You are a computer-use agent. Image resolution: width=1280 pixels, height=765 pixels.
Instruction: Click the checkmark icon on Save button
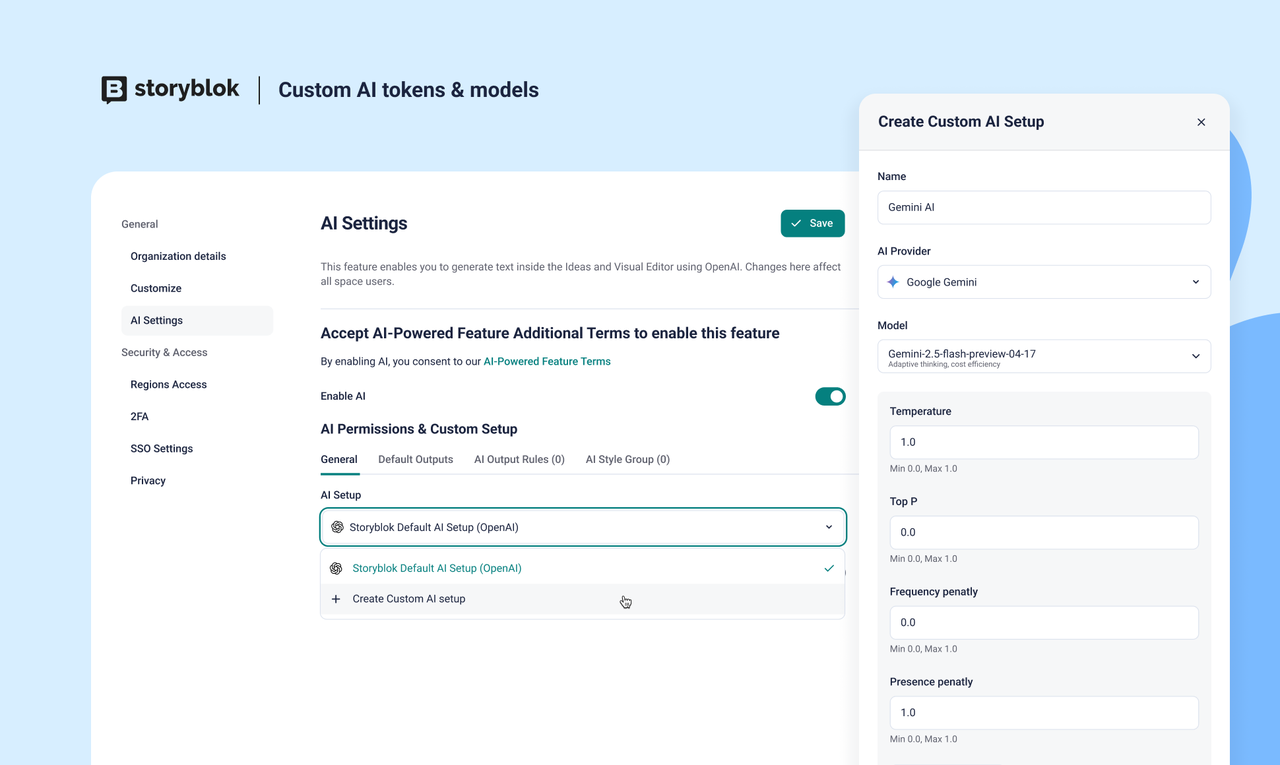[794, 223]
